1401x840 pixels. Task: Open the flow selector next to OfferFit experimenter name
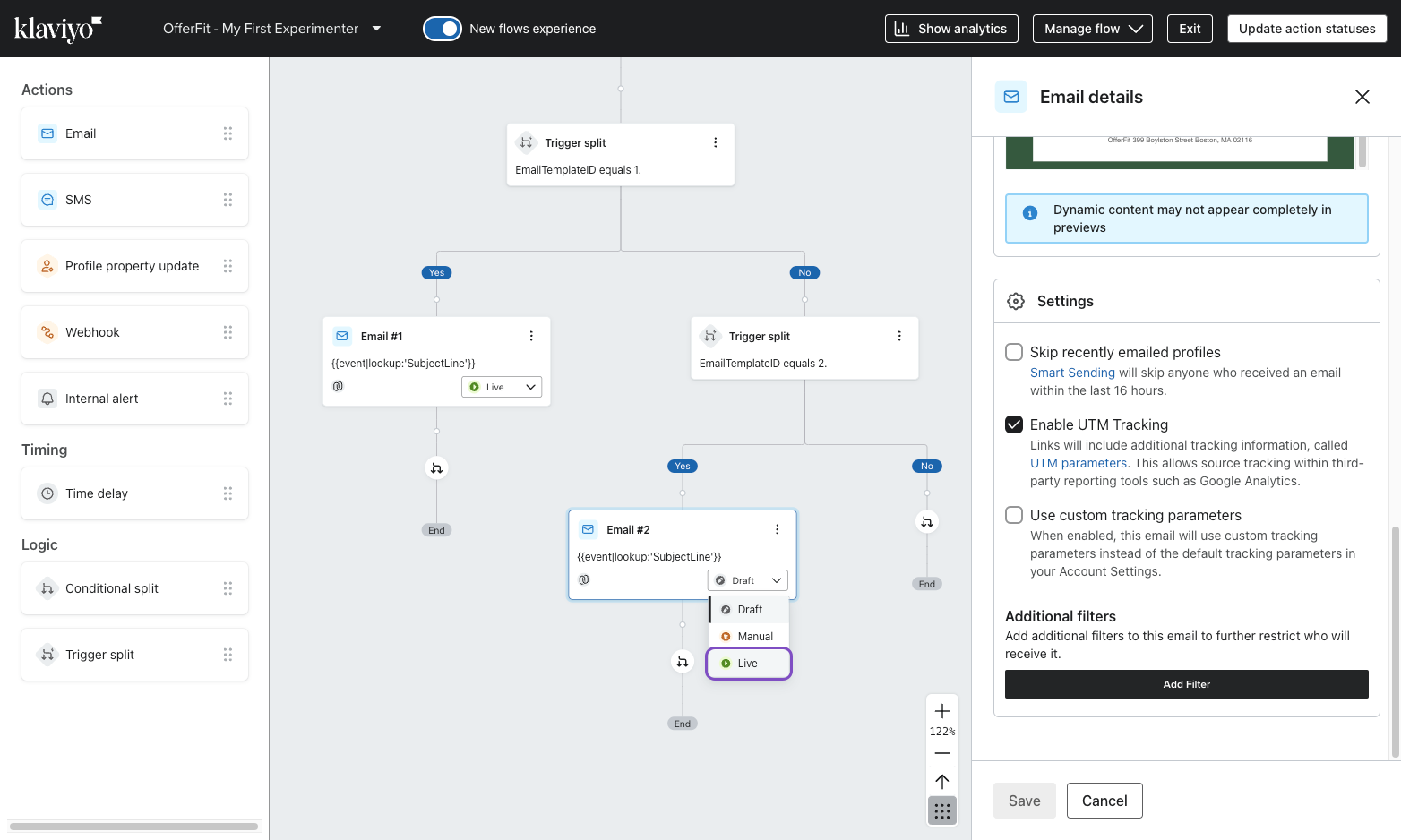376,28
